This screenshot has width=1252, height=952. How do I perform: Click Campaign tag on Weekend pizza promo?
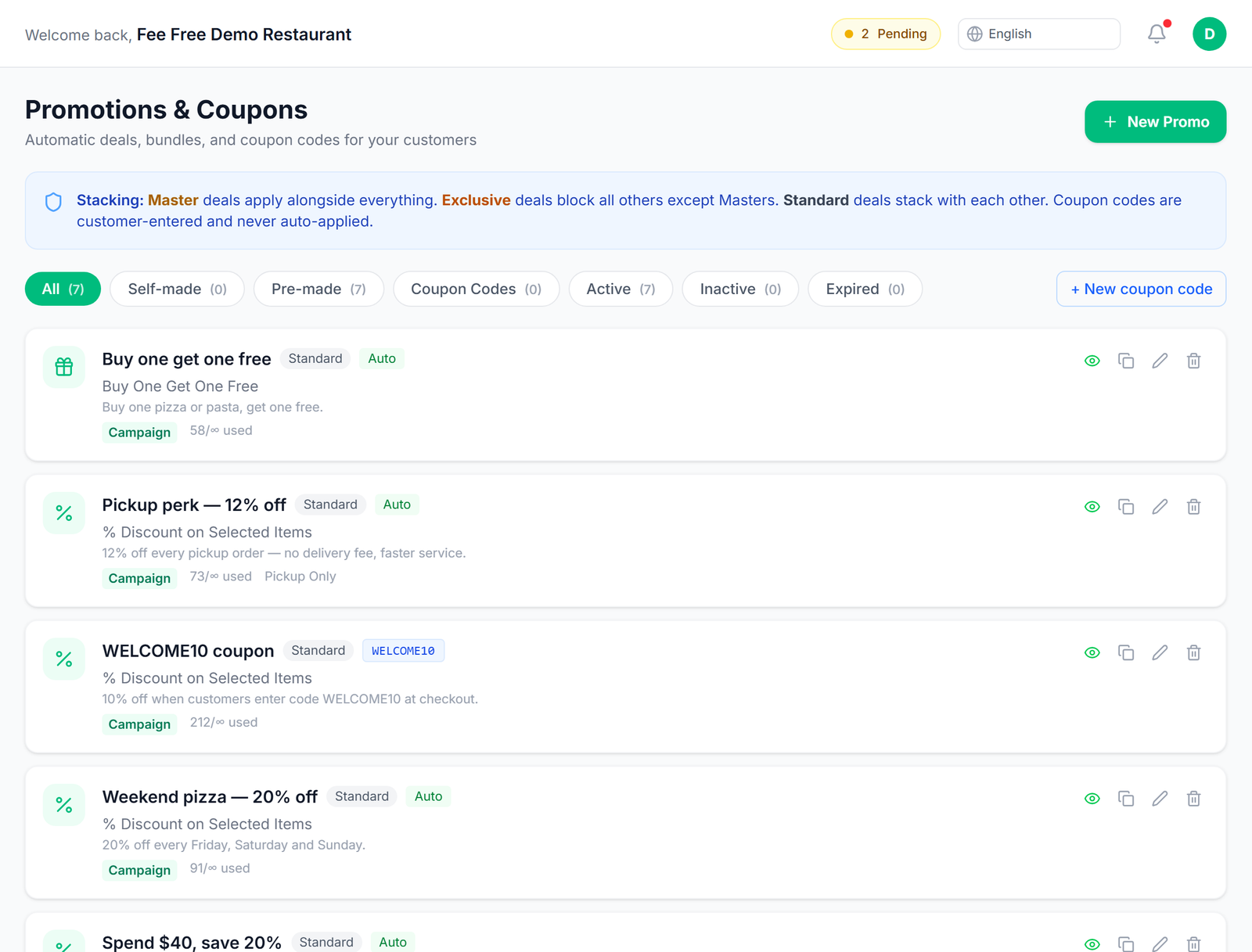139,870
